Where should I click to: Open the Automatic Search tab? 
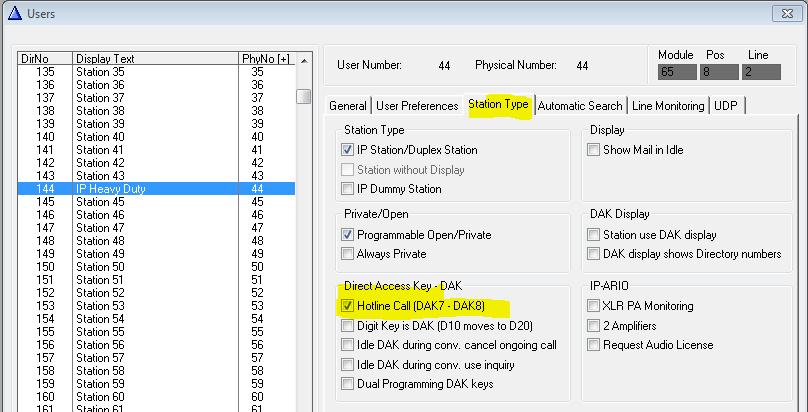point(580,106)
